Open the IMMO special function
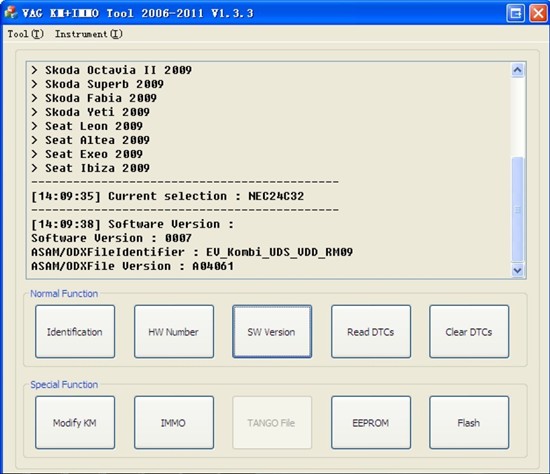 click(174, 423)
